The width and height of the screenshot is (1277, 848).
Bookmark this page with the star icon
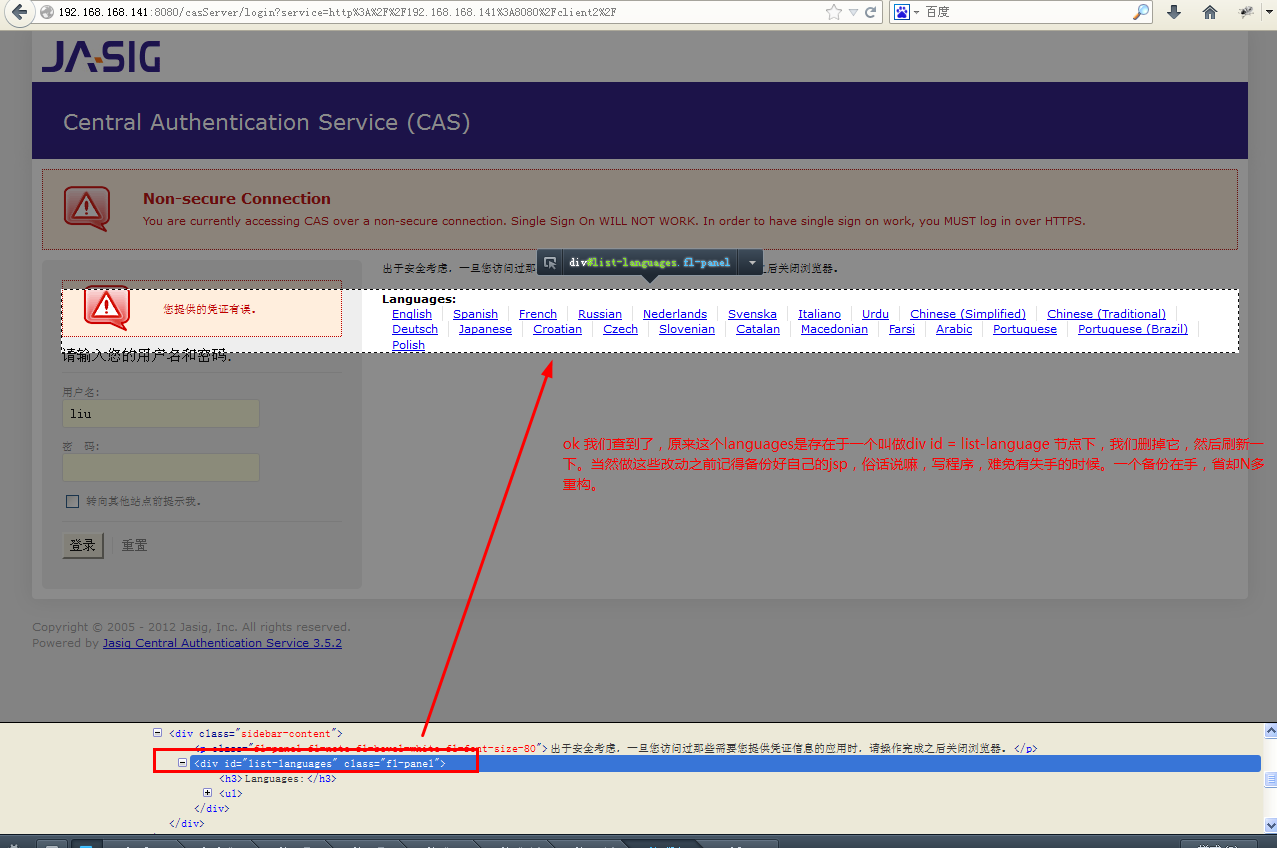pyautogui.click(x=834, y=12)
